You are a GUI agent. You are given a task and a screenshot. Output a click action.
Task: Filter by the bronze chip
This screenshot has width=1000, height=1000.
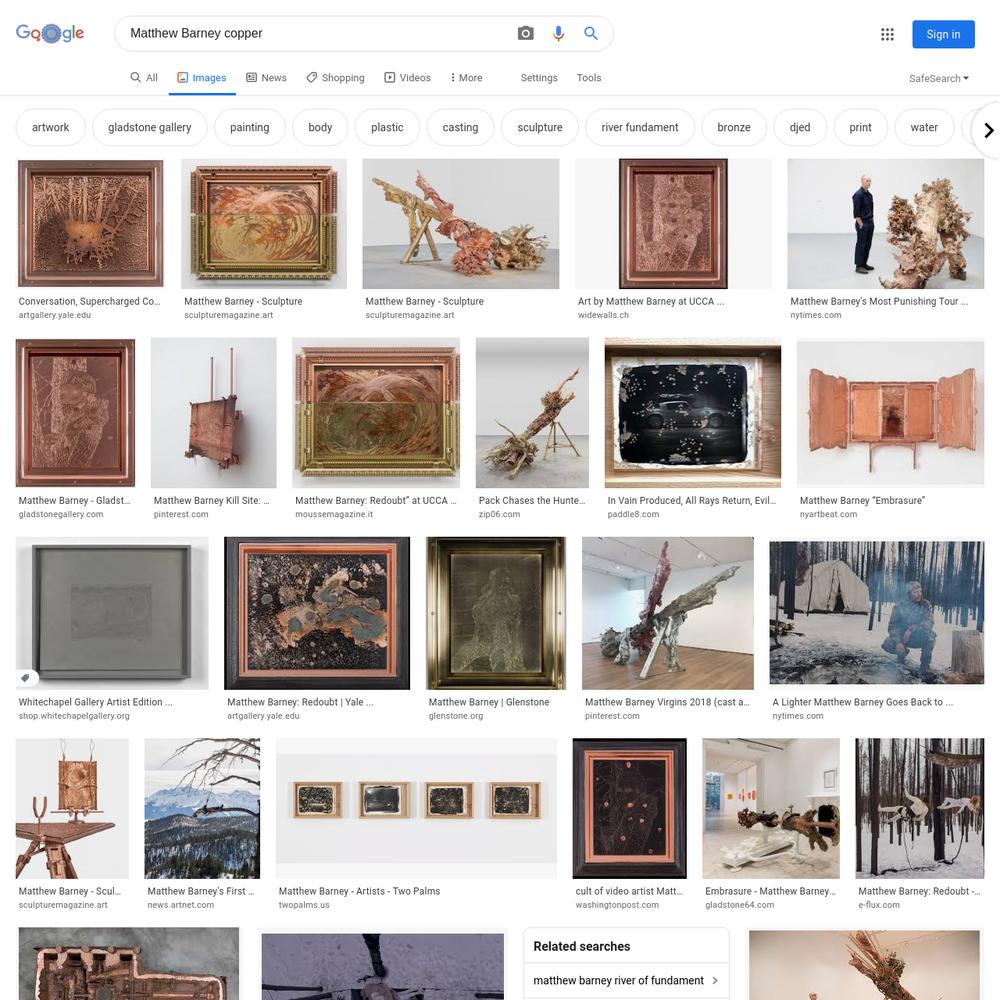click(x=733, y=128)
